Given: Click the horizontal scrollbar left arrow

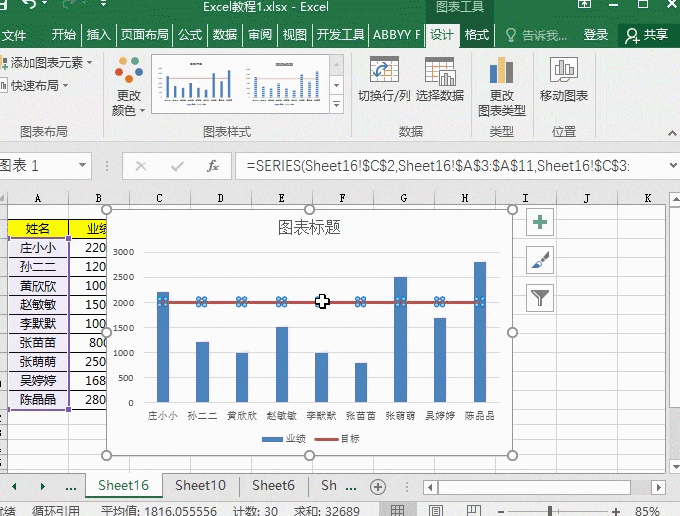Looking at the screenshot, I should (430, 487).
